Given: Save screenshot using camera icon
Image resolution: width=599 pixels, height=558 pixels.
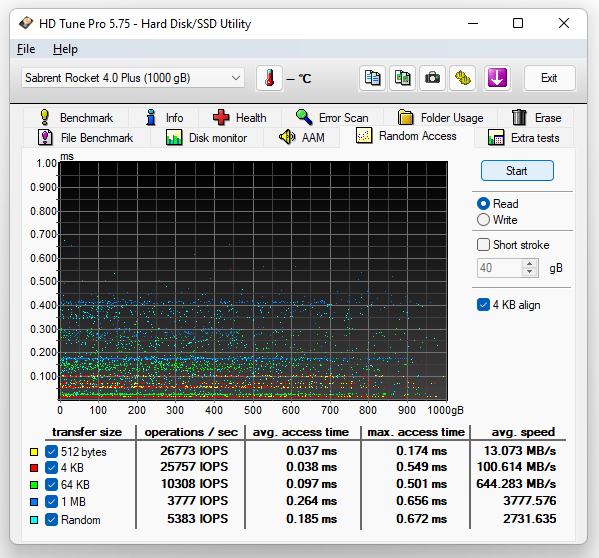Looking at the screenshot, I should pos(432,78).
